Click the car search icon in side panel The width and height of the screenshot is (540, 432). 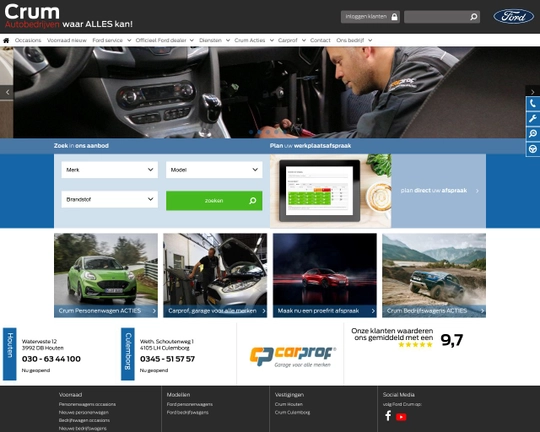click(x=533, y=134)
